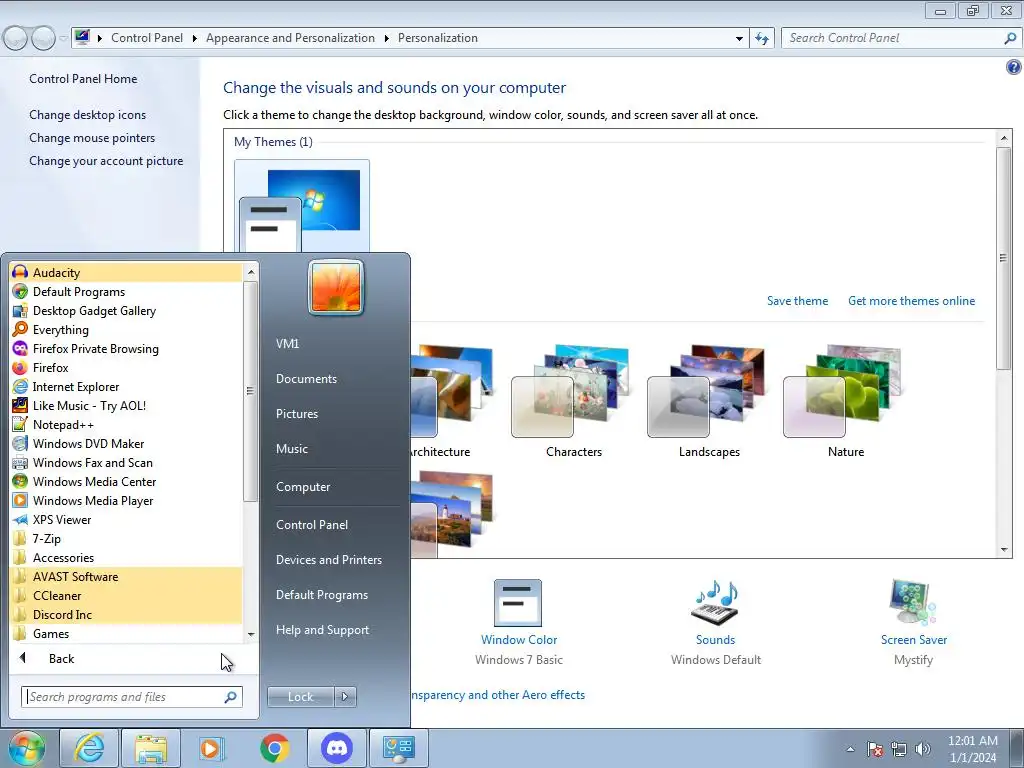Click Like Music - Try AOL! shortcut

click(x=126, y=405)
